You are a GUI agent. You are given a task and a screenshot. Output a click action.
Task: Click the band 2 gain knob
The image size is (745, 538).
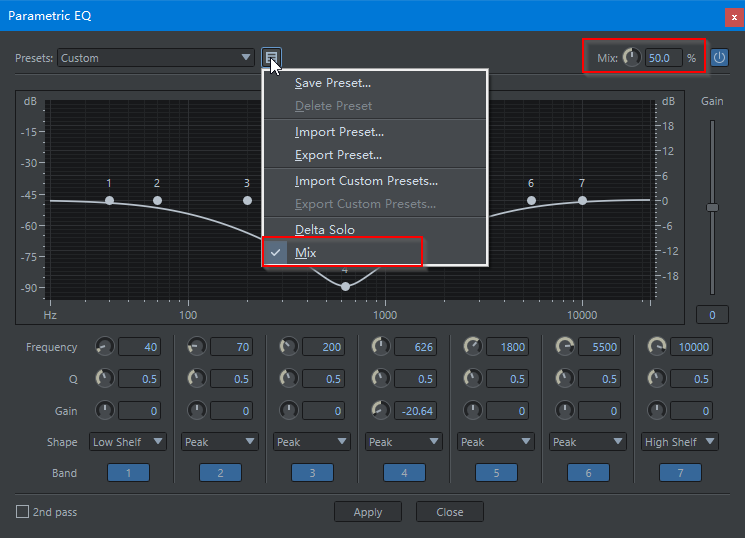tap(197, 411)
